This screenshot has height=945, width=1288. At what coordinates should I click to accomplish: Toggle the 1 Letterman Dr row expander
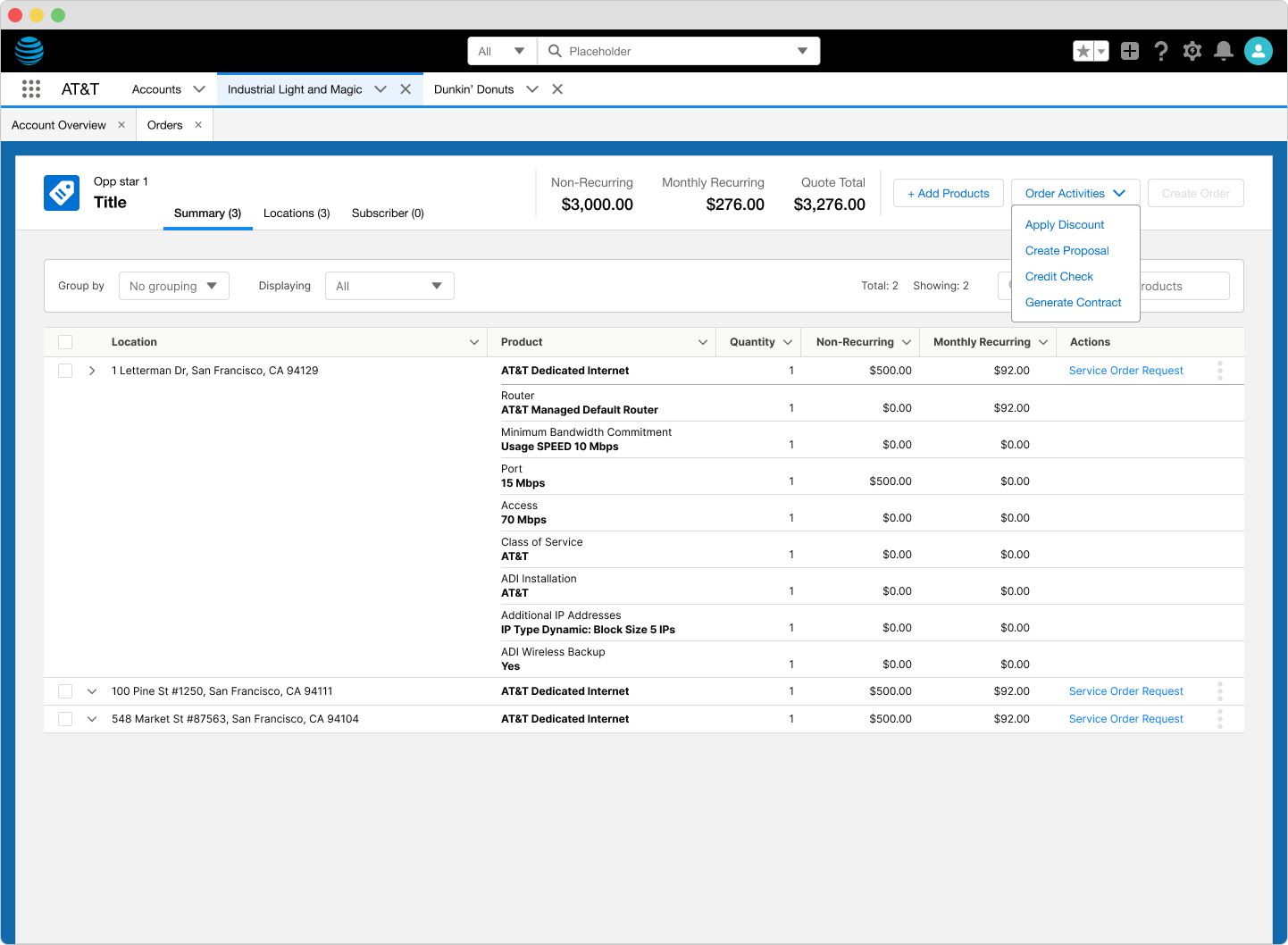[92, 371]
